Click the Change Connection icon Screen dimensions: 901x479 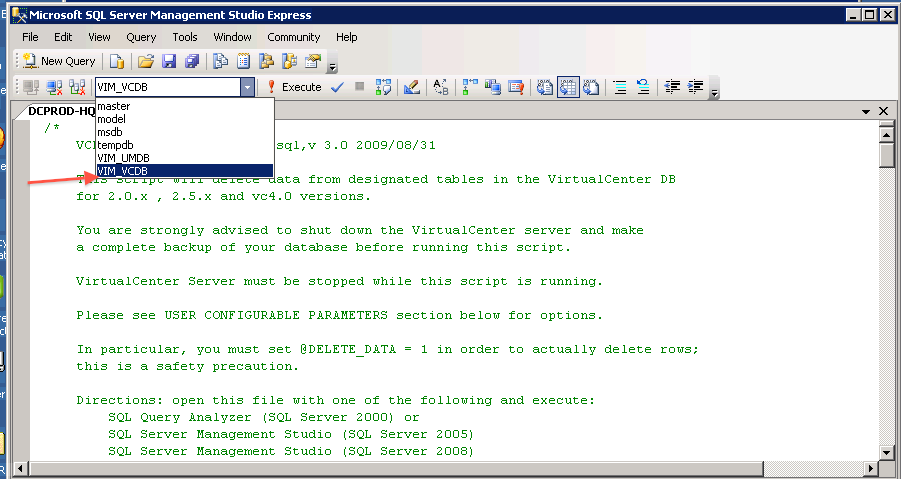coord(77,87)
